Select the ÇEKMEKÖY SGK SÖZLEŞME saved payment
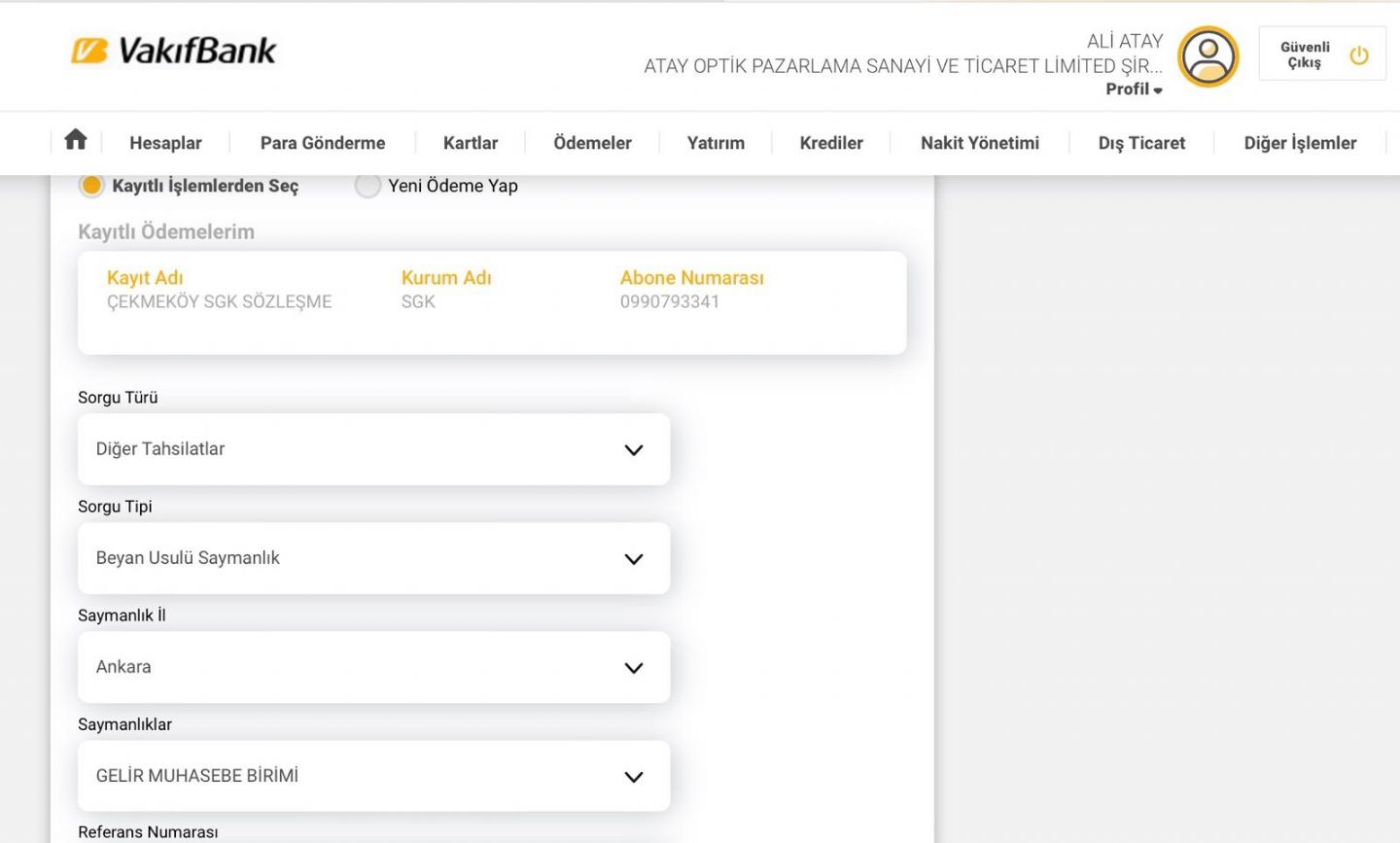This screenshot has height=843, width=1400. [220, 301]
